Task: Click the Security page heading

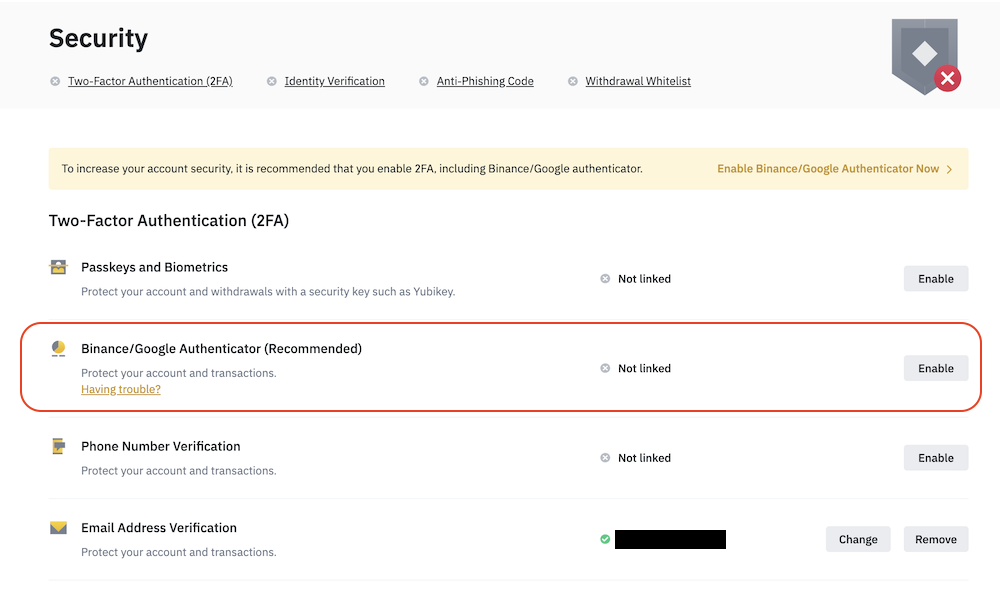Action: (x=98, y=38)
